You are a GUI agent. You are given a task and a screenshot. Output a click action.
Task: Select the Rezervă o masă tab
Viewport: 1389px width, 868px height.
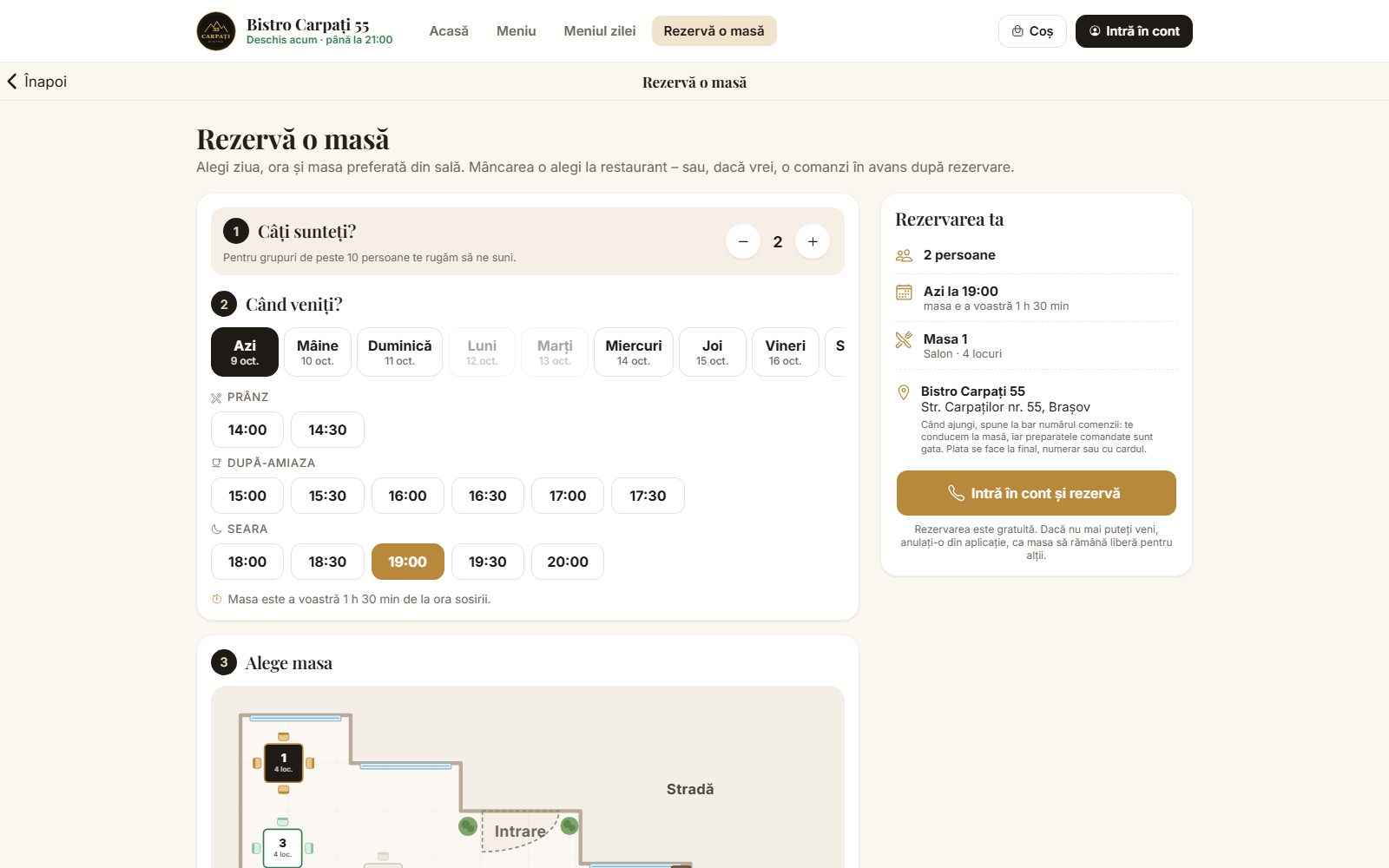[714, 31]
